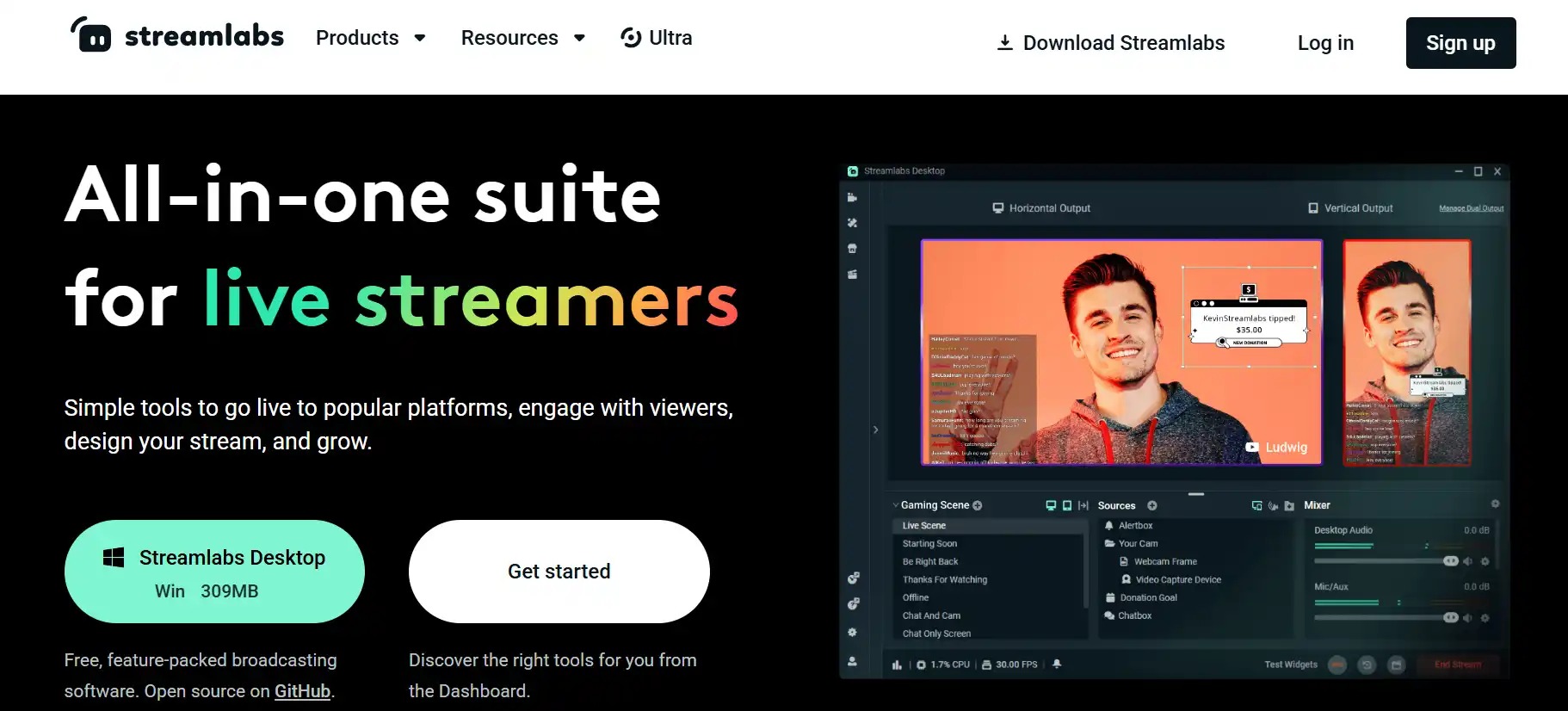
Task: Select the Live Scene row
Action: [x=989, y=525]
